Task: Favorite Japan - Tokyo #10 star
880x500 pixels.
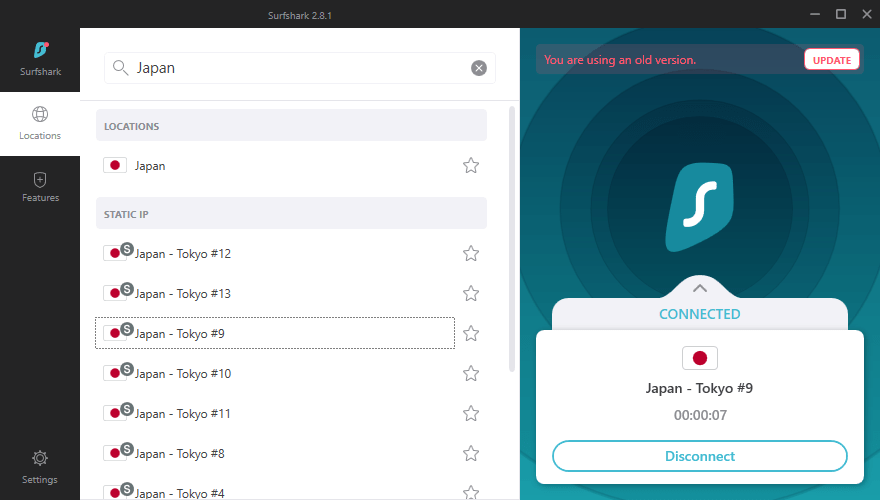Action: click(x=471, y=374)
